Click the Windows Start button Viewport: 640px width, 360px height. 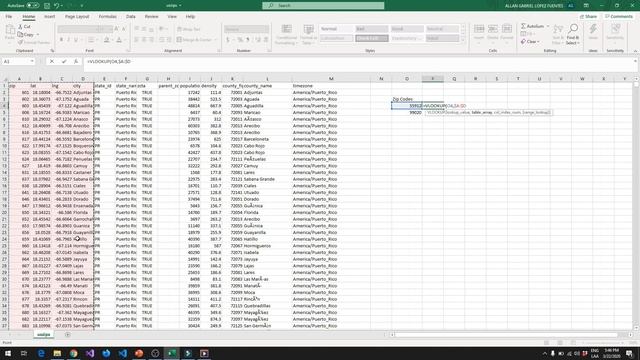(x=8, y=353)
